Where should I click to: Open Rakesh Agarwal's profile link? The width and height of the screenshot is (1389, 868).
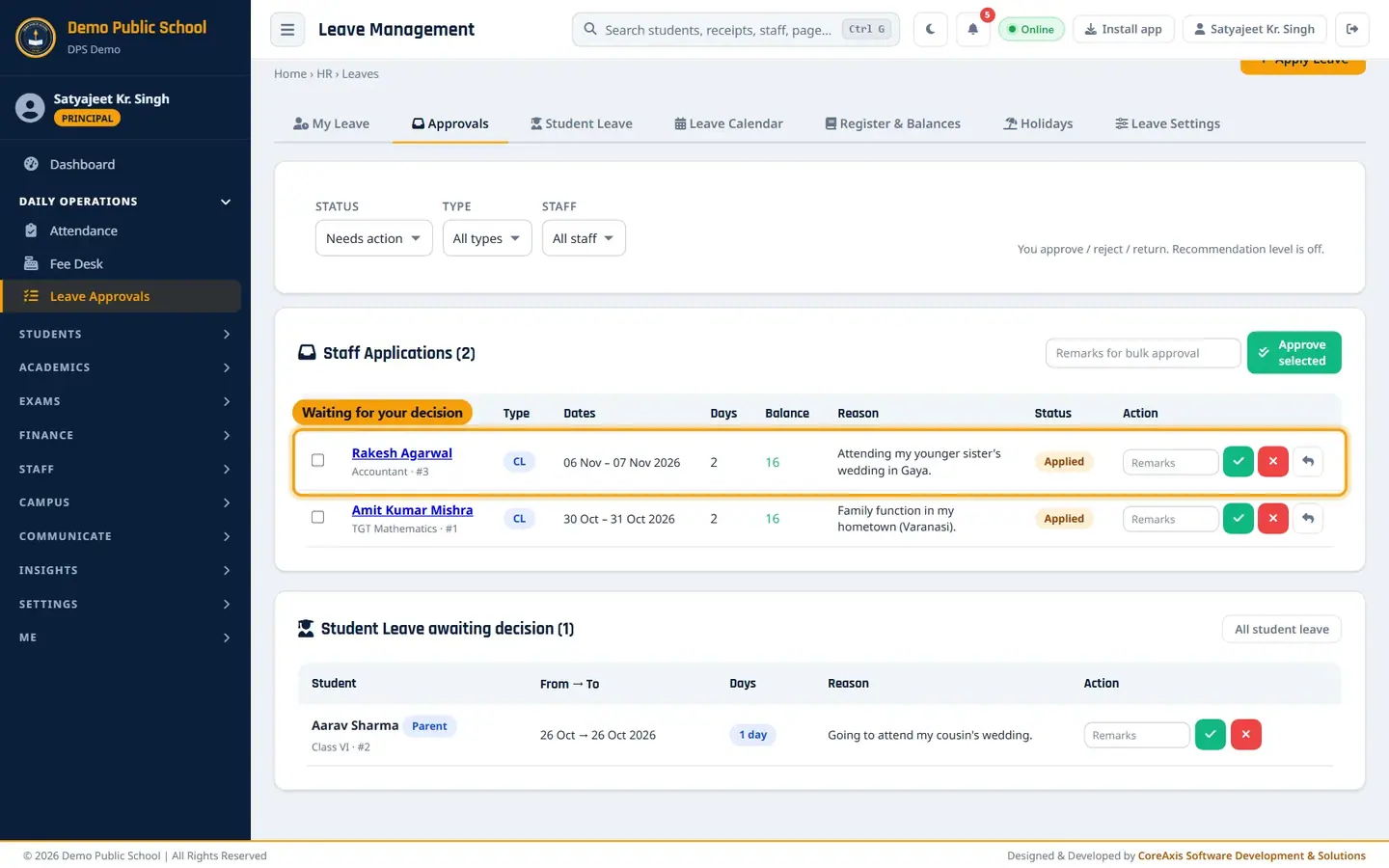tap(402, 453)
